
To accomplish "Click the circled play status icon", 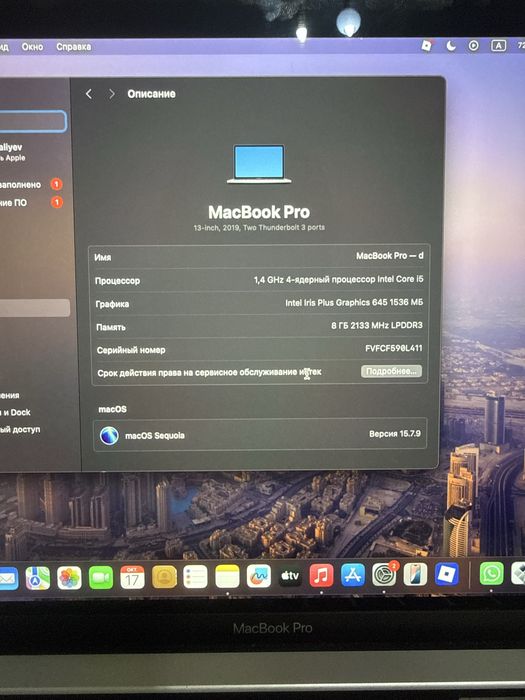I will click(x=474, y=46).
